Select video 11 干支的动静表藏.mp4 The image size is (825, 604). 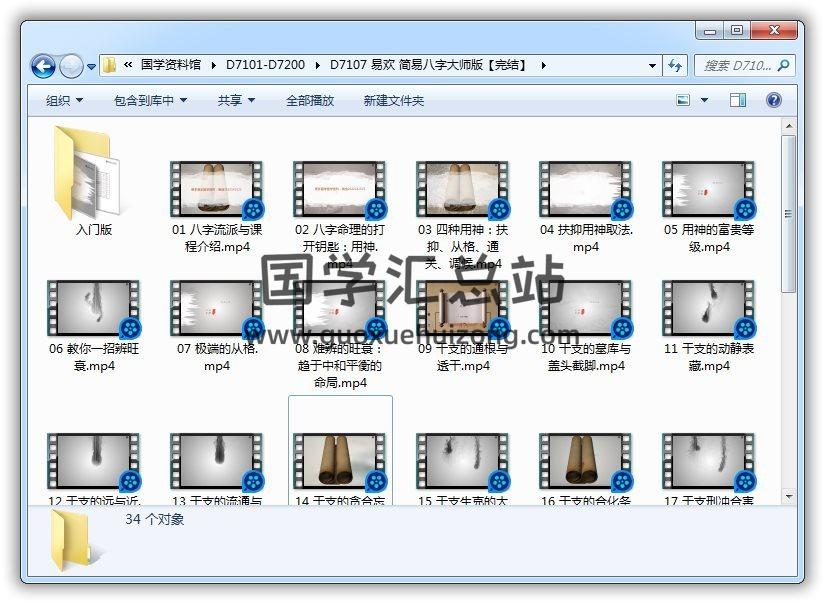point(709,326)
